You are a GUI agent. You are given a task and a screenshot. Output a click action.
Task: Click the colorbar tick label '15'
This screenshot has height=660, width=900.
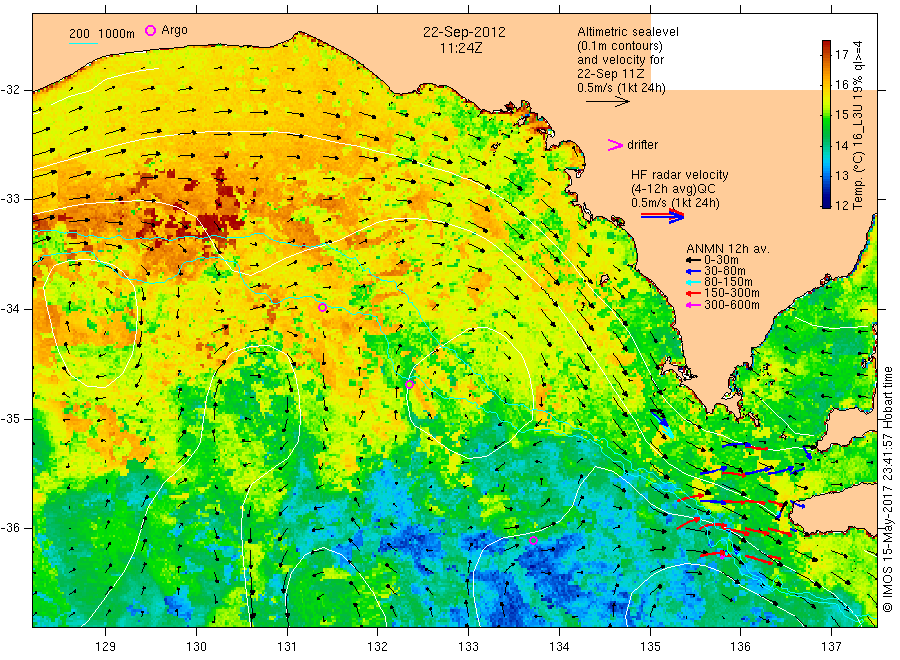(841, 115)
